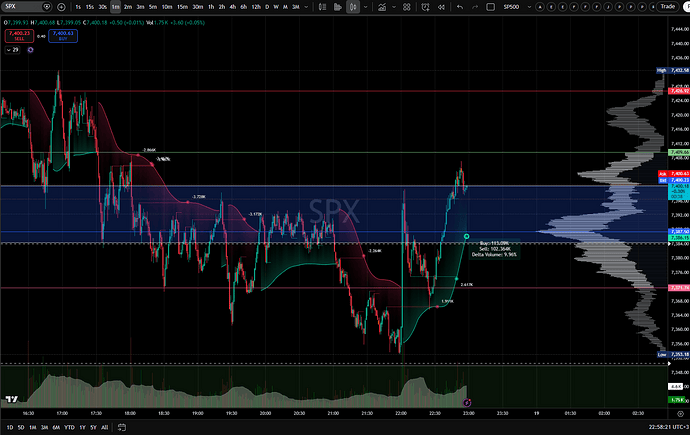Open the go to date calendar icon

point(122,427)
